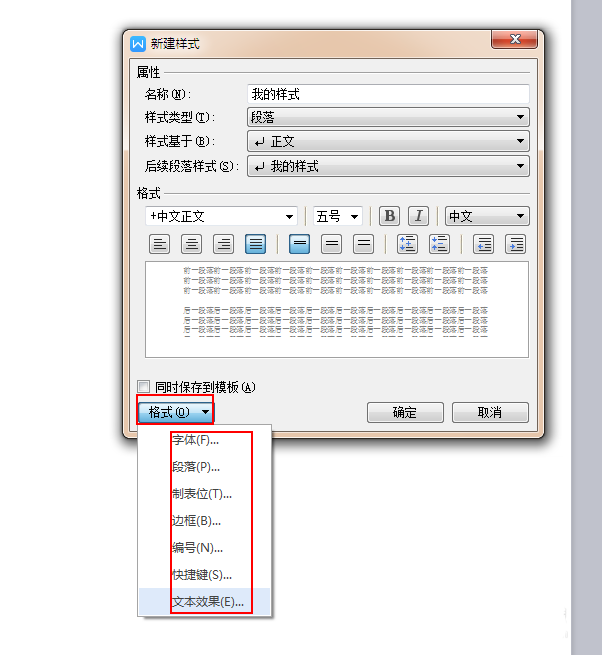Choose 字体(F)... from format menu
This screenshot has height=655, width=602.
(205, 440)
